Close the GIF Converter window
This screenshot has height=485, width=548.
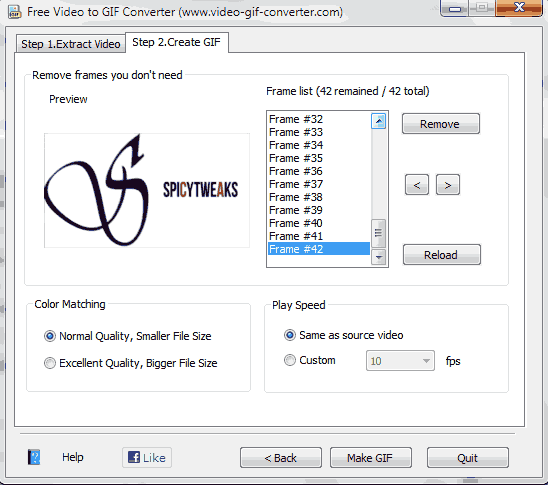pos(519,8)
